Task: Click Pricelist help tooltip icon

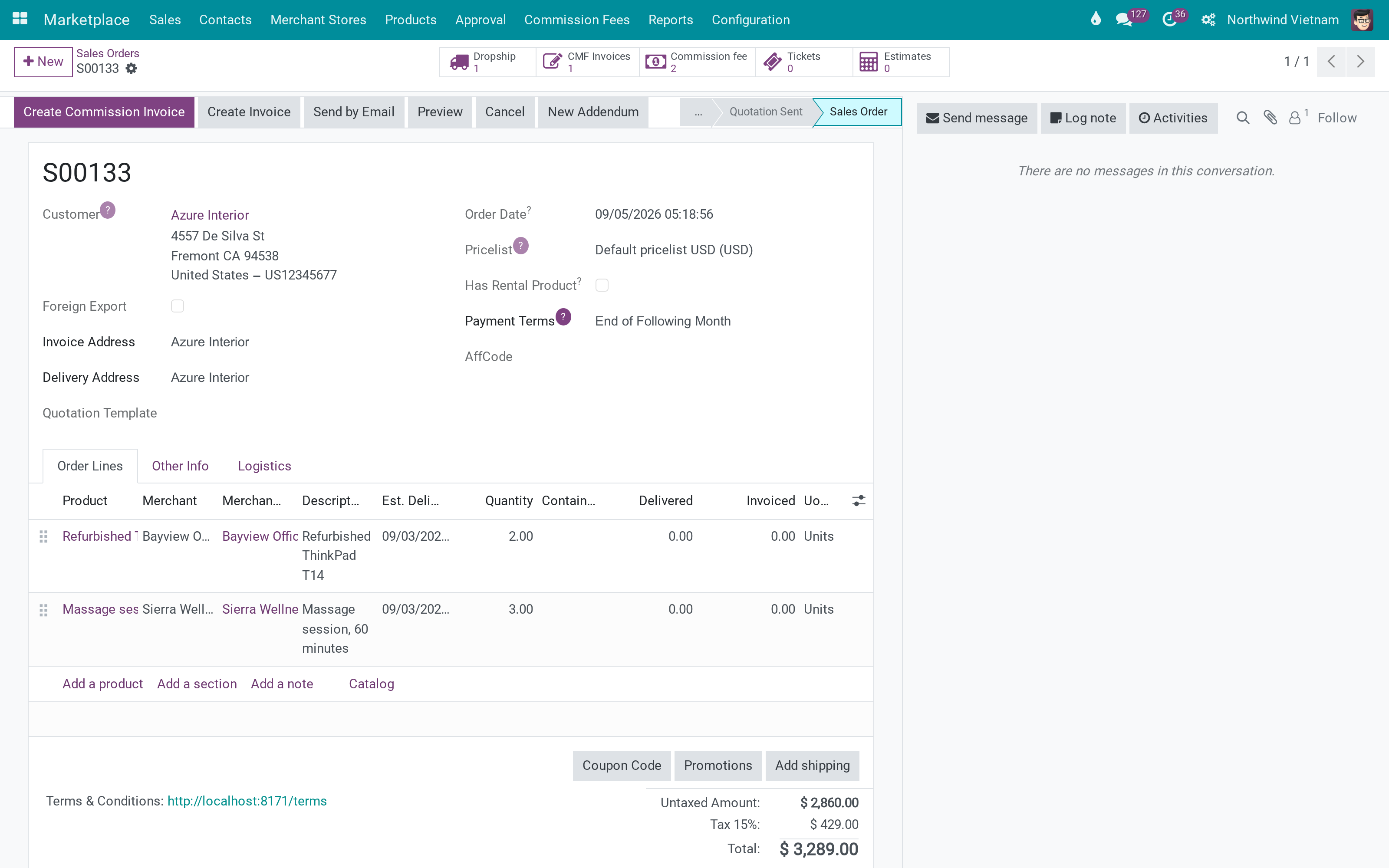Action: tap(520, 246)
